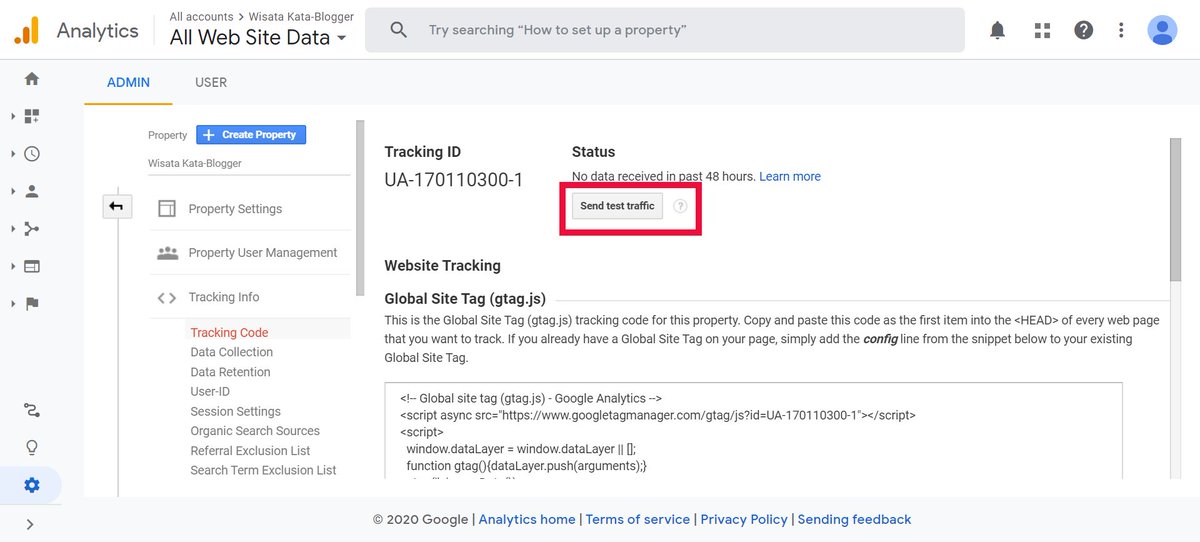Open Realtime clock icon in sidebar
Viewport: 1200px width, 542px height.
coord(32,154)
